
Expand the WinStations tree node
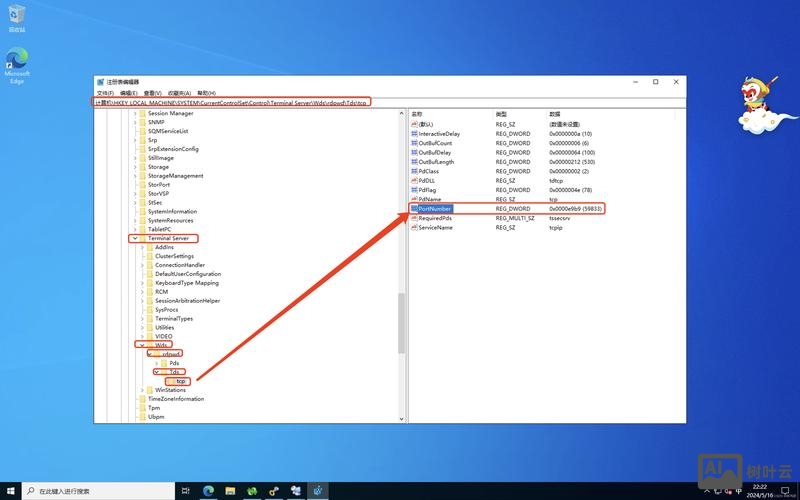coord(142,390)
